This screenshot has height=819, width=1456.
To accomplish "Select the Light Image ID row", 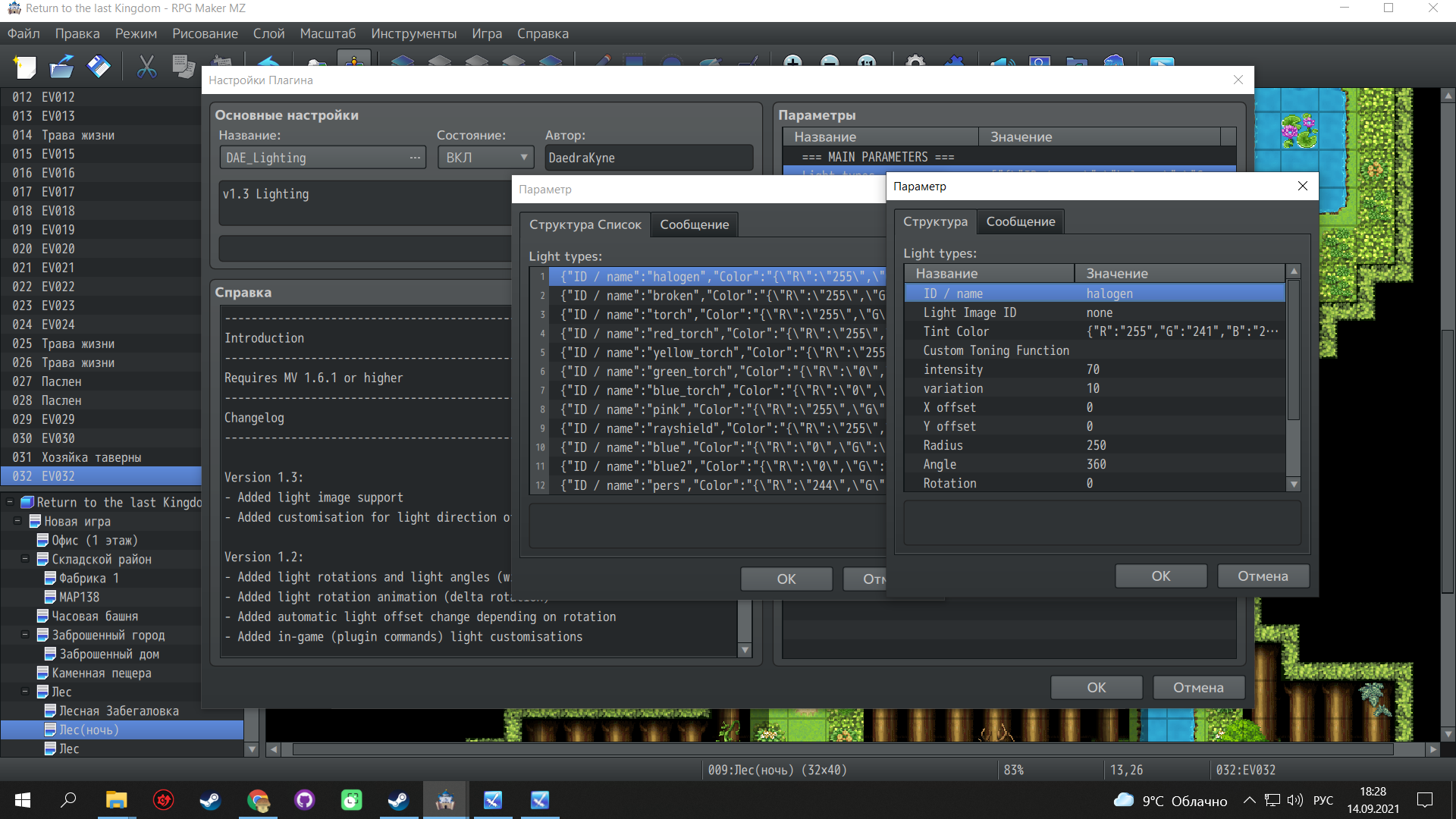I will point(1095,312).
